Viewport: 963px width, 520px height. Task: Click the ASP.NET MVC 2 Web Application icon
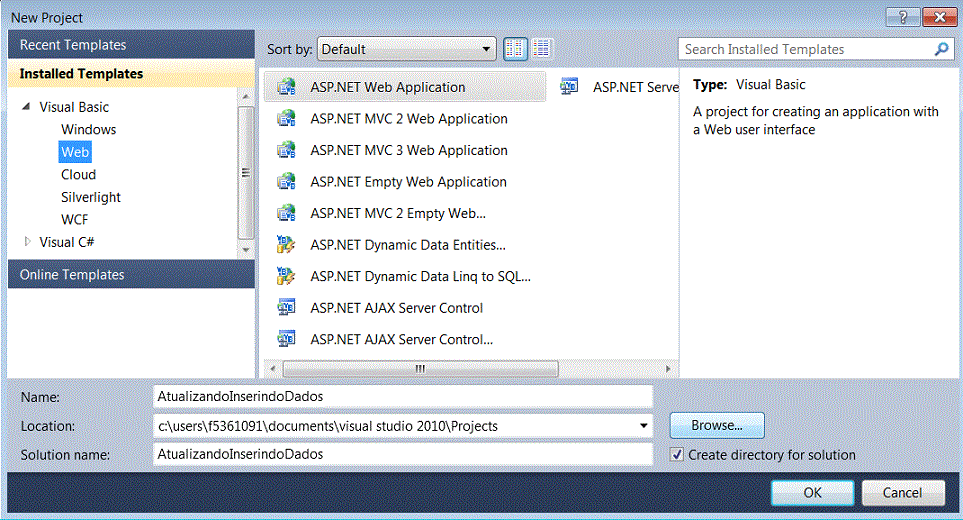(x=287, y=119)
